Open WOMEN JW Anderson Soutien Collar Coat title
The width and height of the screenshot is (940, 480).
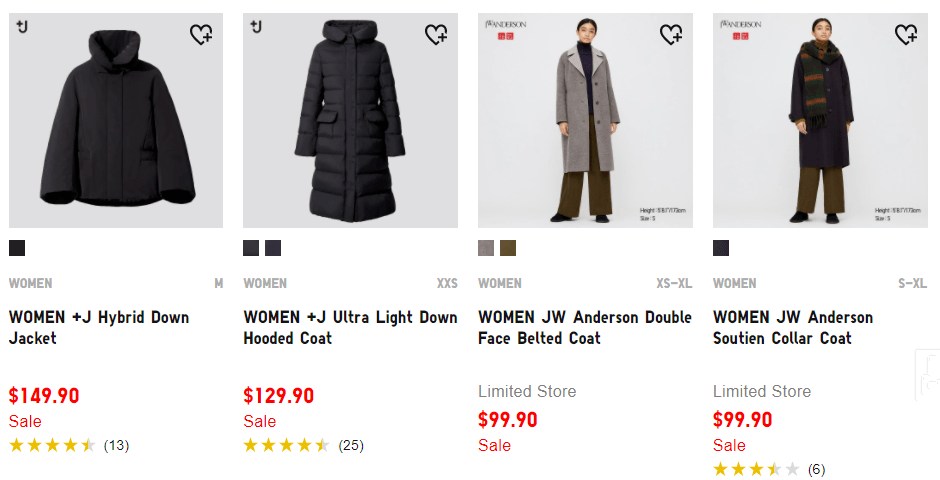pos(792,328)
